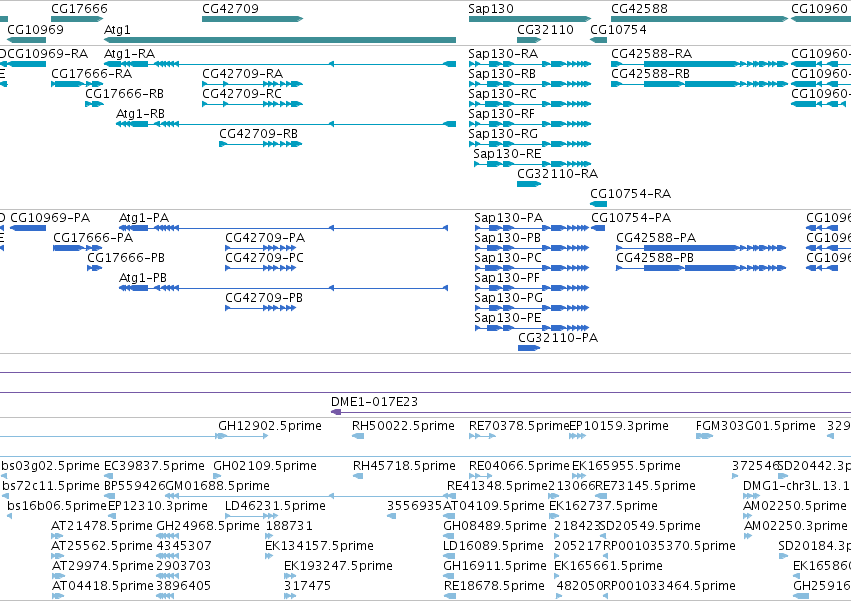
Task: Click EST RE70378.5prime
Action: click(519, 426)
